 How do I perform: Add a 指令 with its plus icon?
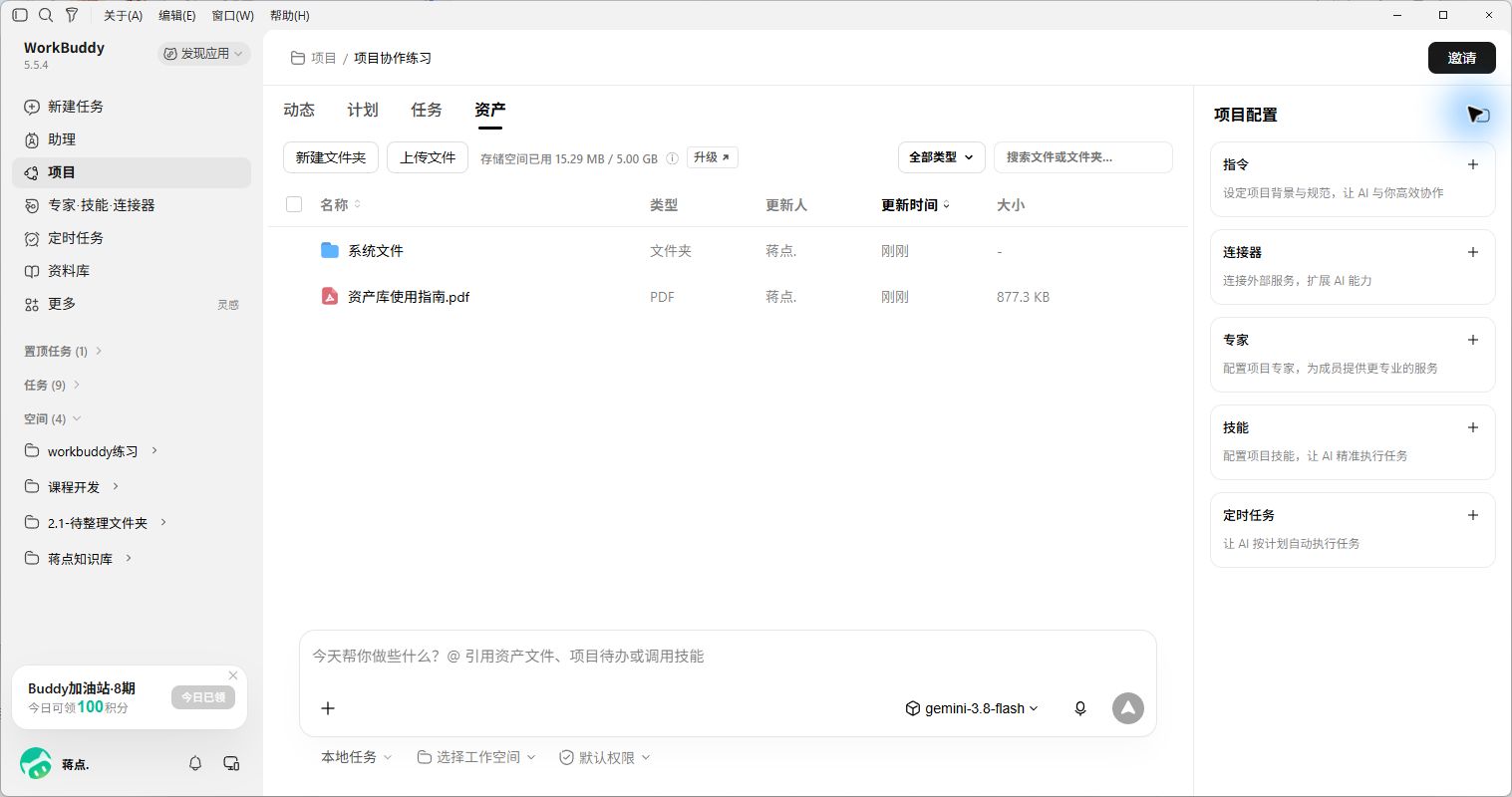click(x=1473, y=164)
